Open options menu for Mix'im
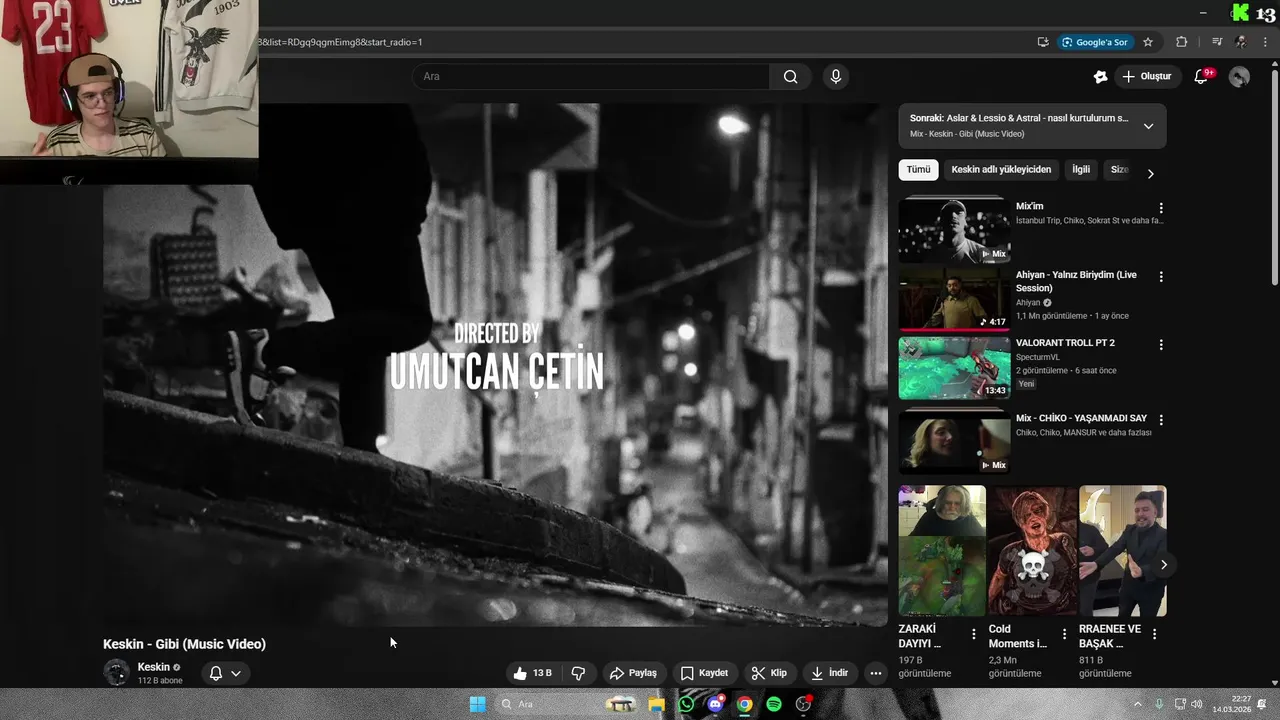Screen dimensions: 1280x720 1161,208
